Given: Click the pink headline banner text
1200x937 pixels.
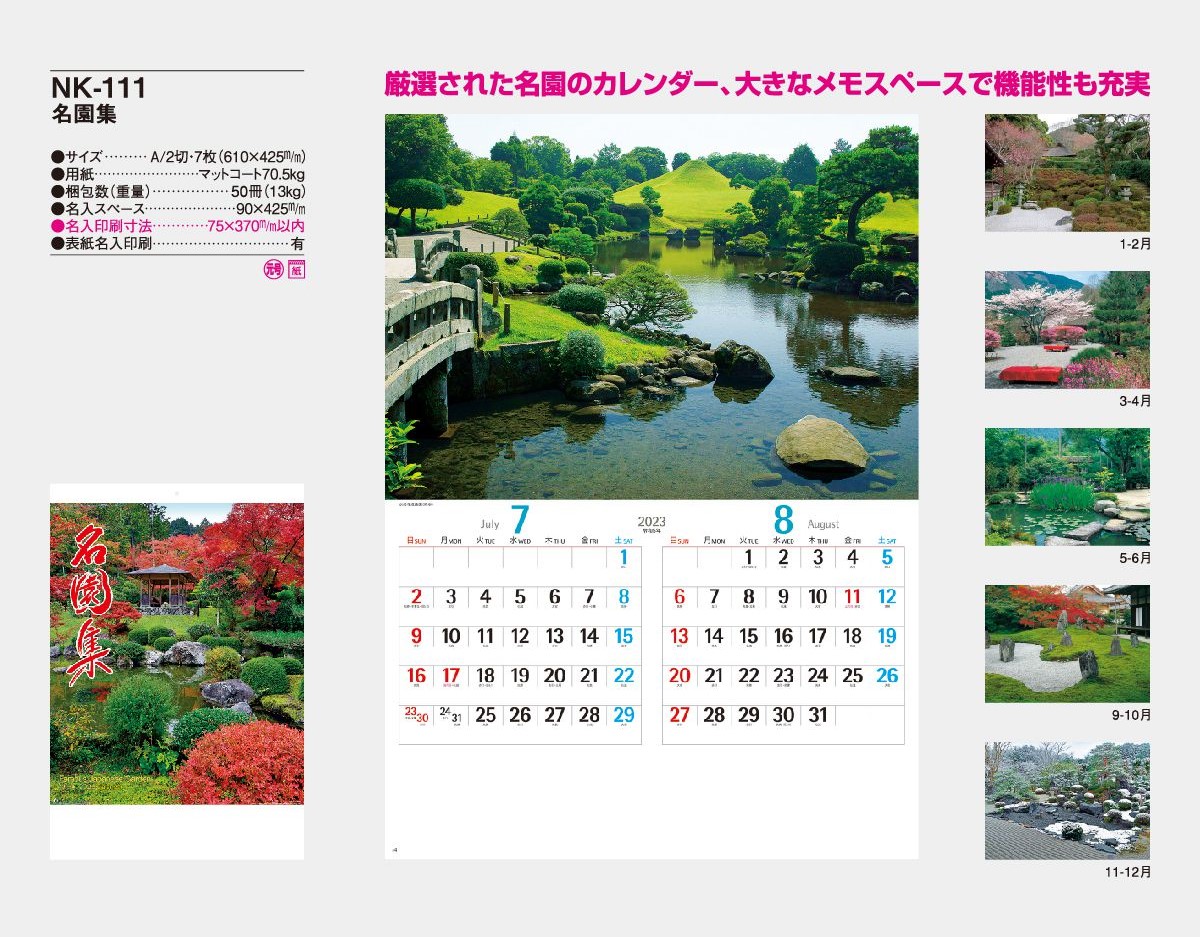Looking at the screenshot, I should pyautogui.click(x=767, y=85).
